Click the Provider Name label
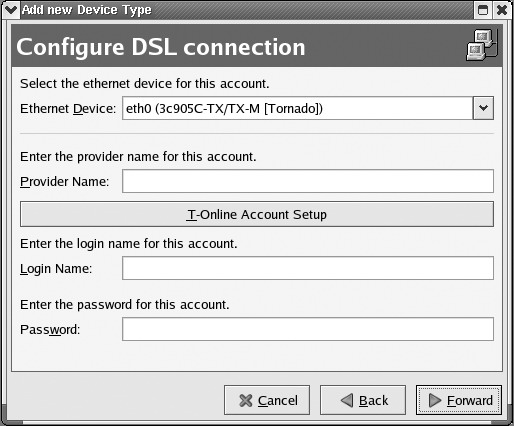Screen dimensions: 514x426 point(65,182)
